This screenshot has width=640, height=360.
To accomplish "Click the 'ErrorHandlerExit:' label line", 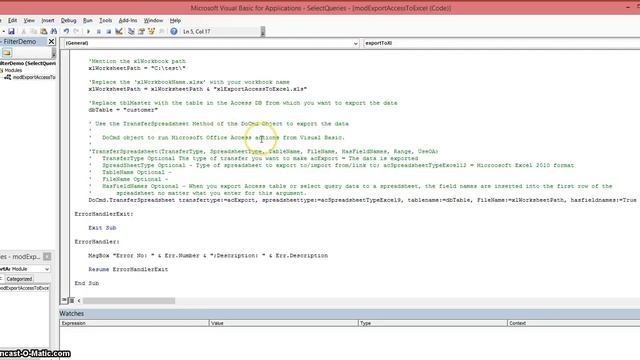I will coord(104,214).
